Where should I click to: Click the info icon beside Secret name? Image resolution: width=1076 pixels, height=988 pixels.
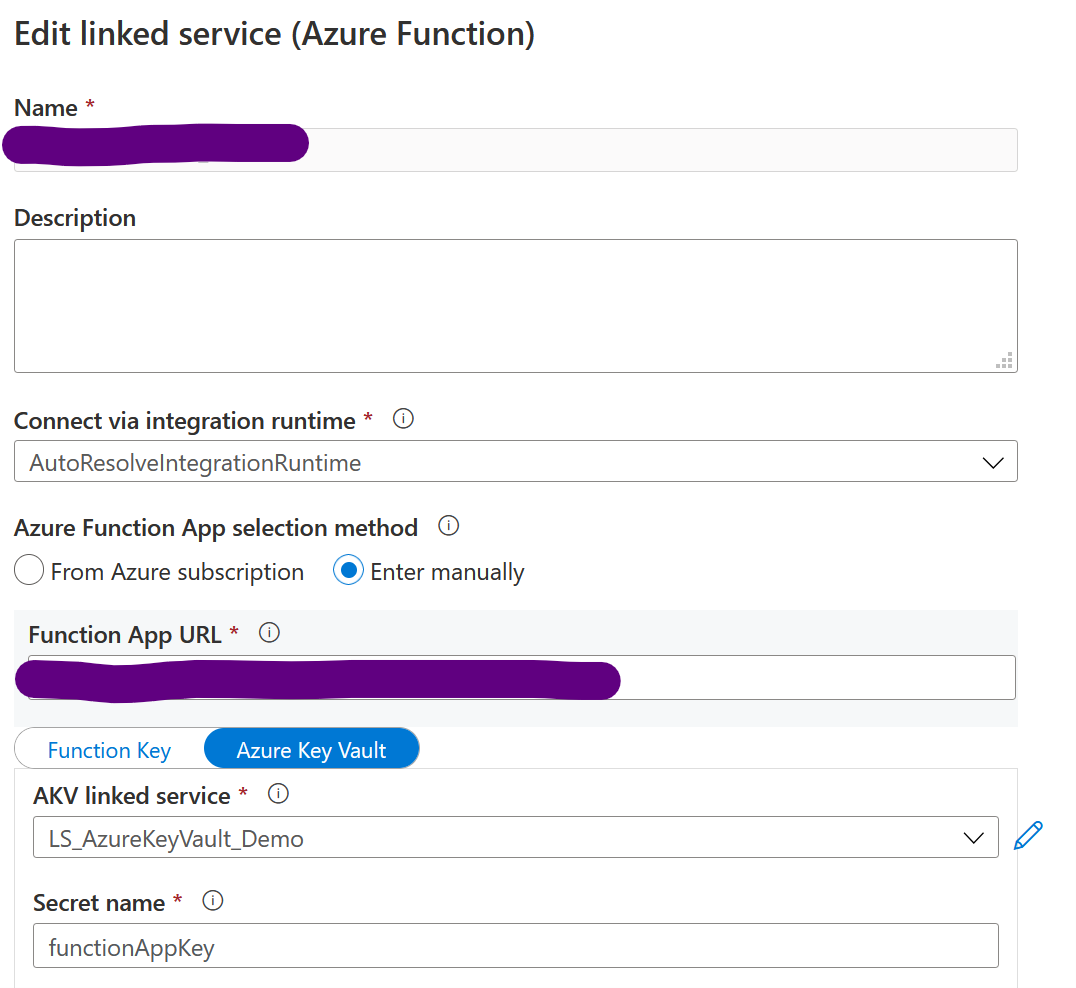pos(212,901)
